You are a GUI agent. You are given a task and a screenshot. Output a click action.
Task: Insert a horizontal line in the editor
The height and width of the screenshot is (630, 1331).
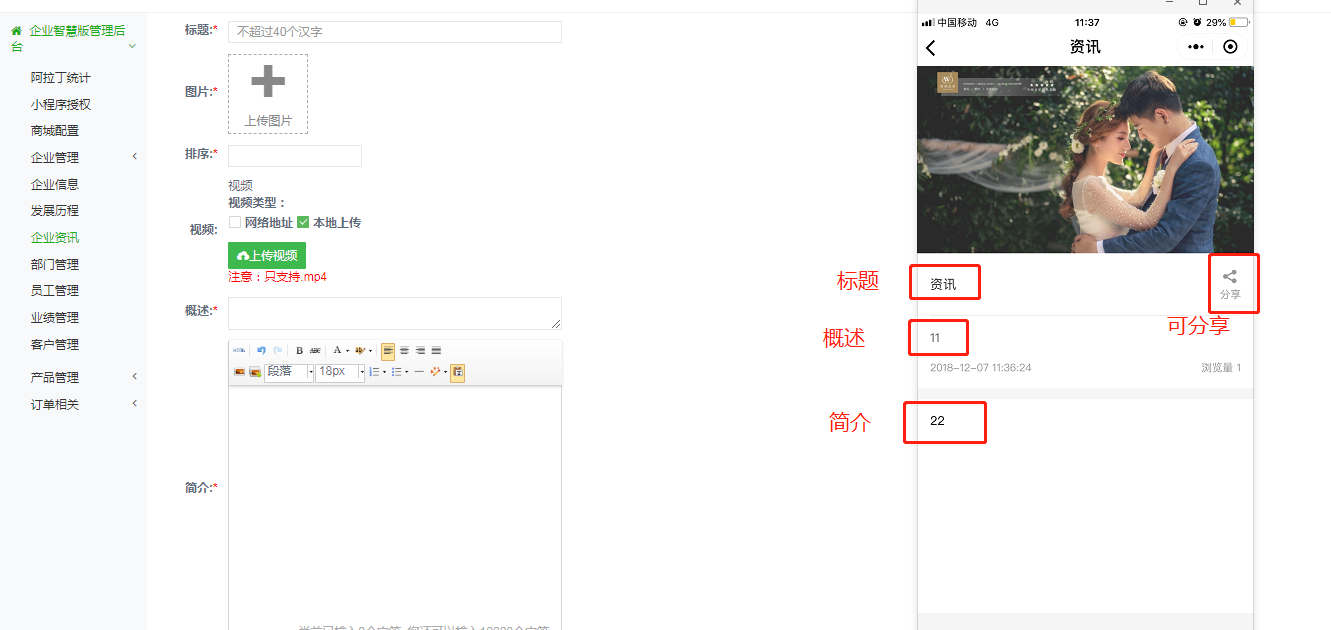click(419, 372)
